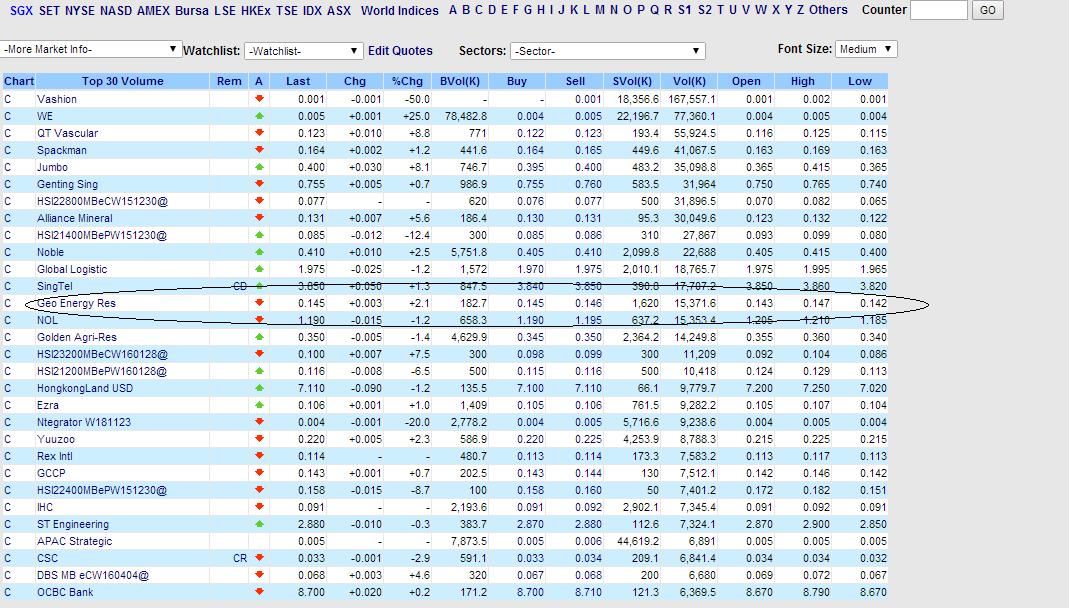Open chart link C for Vashion
The image size is (1069, 608).
pyautogui.click(x=7, y=99)
